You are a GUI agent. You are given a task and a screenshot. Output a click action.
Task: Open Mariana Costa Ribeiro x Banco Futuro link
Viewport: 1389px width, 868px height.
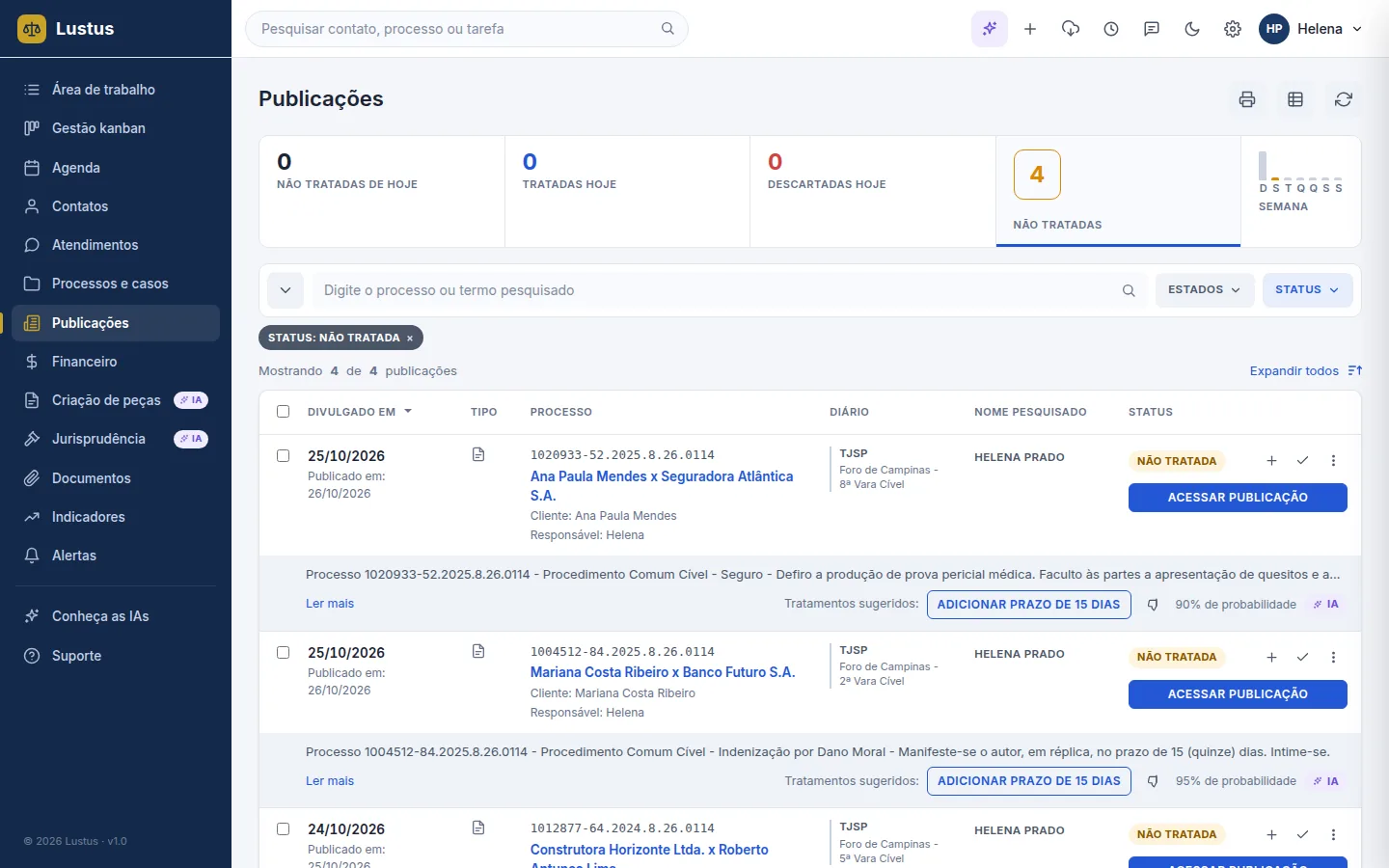coord(663,672)
